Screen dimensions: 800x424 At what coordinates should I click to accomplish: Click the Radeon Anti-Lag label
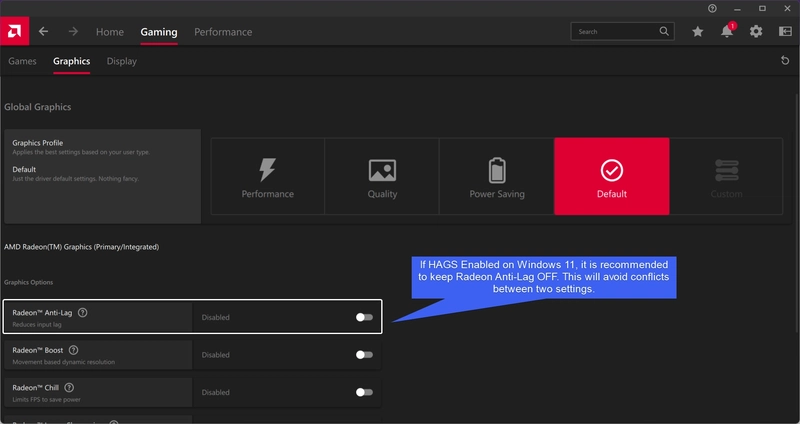(42, 312)
